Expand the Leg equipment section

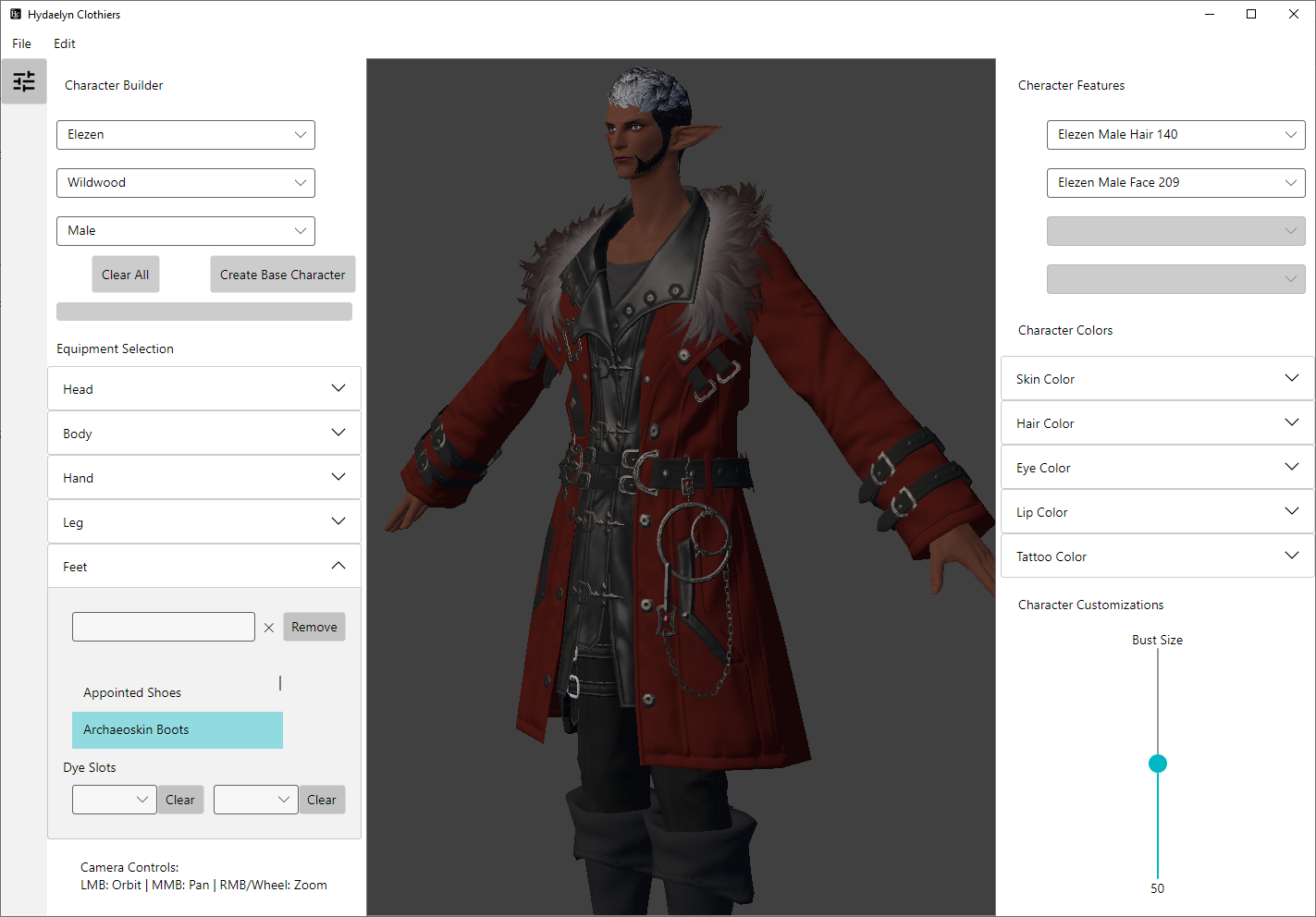(x=204, y=522)
